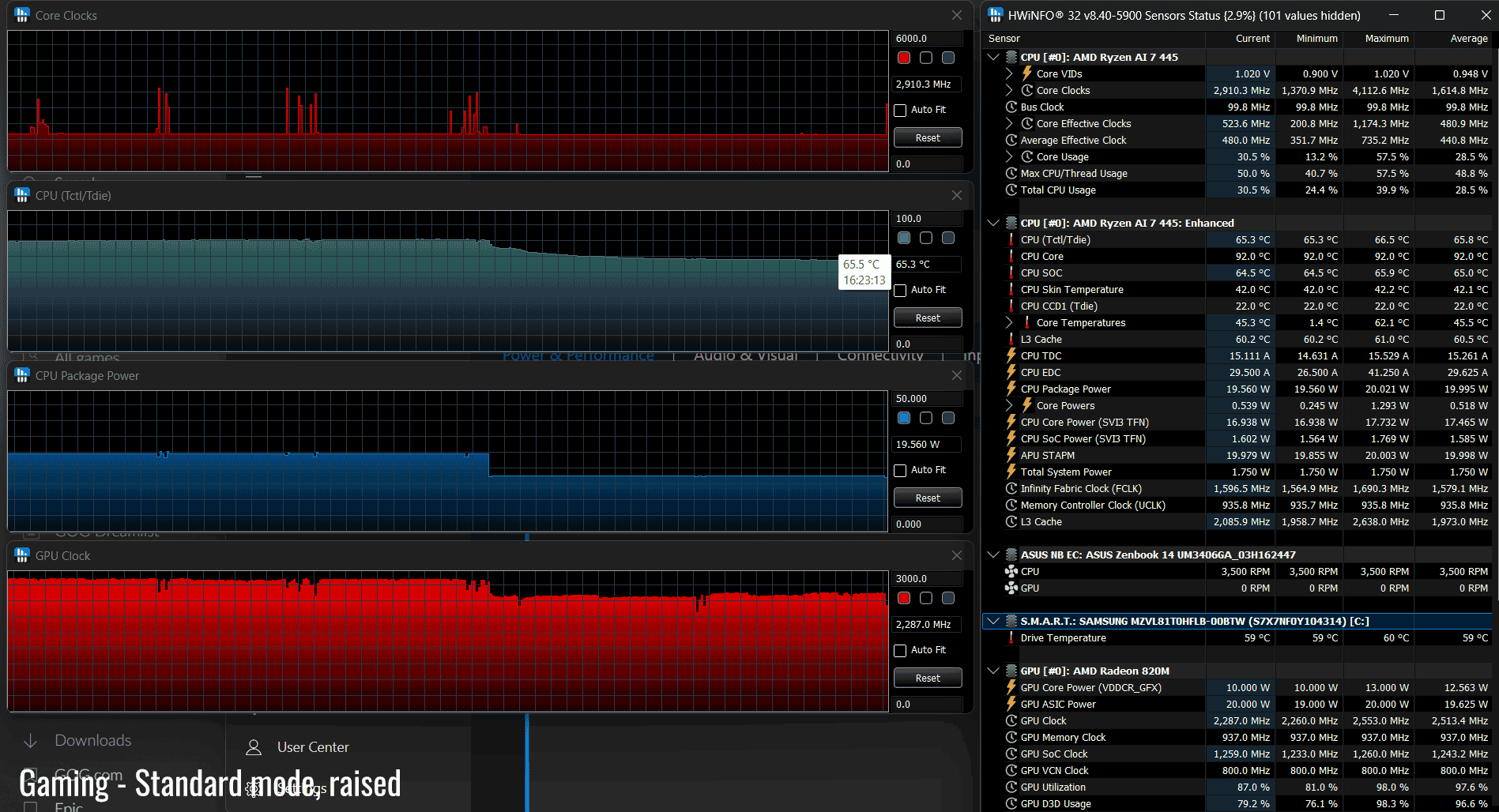Click the clock icon next to GPU Memory Clock

(x=1011, y=737)
